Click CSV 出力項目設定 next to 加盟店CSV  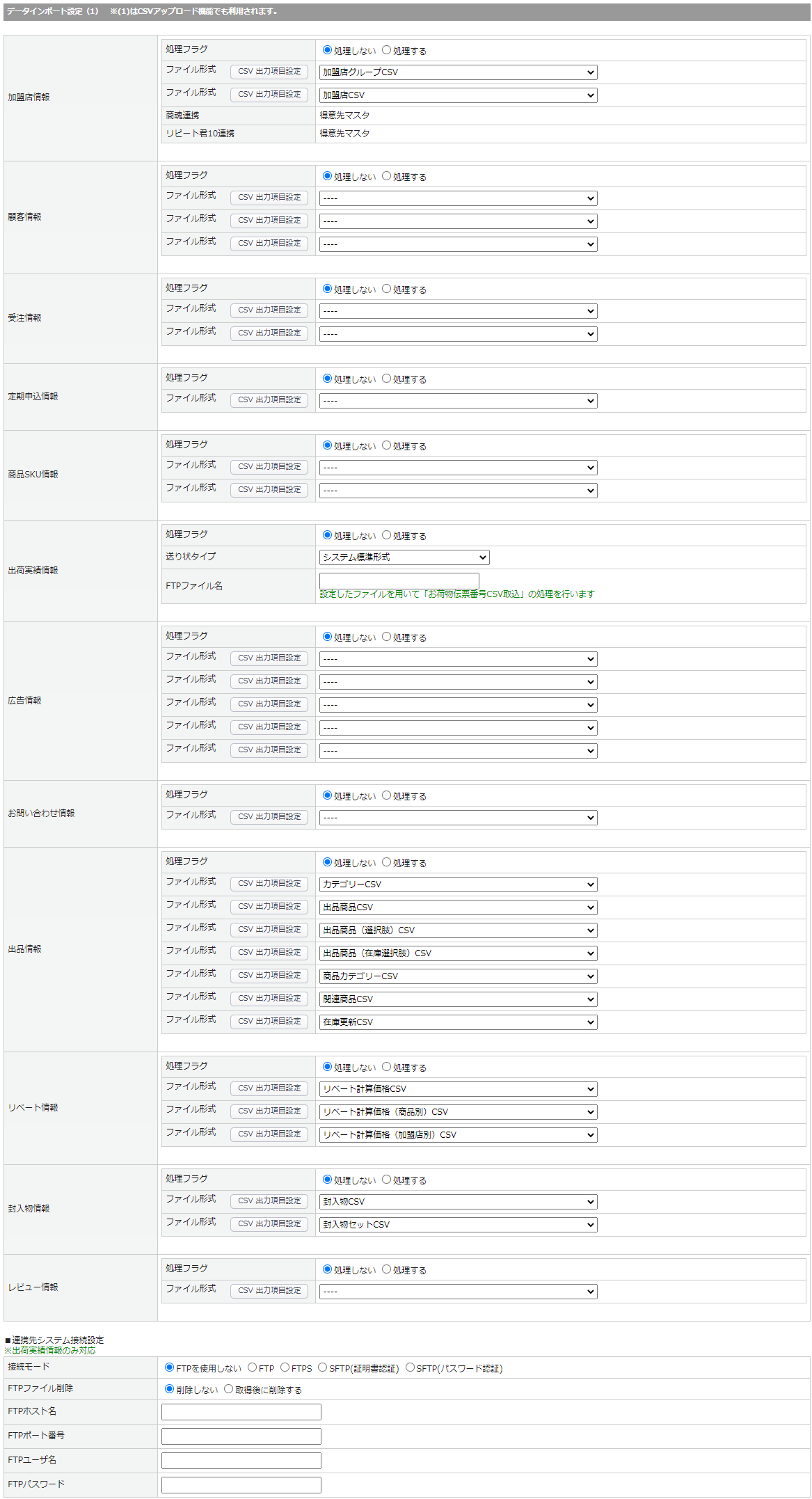(x=269, y=95)
